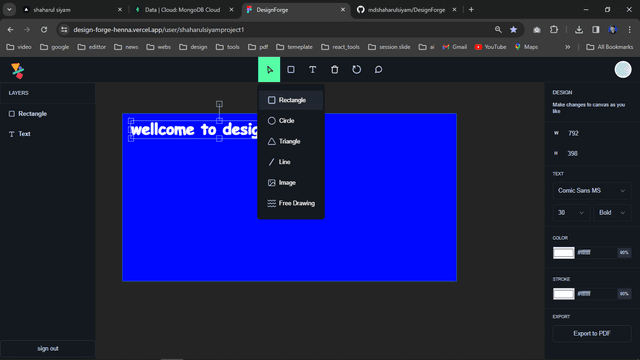Click the Delete trash icon
Viewport: 640px width, 360px height.
[335, 69]
